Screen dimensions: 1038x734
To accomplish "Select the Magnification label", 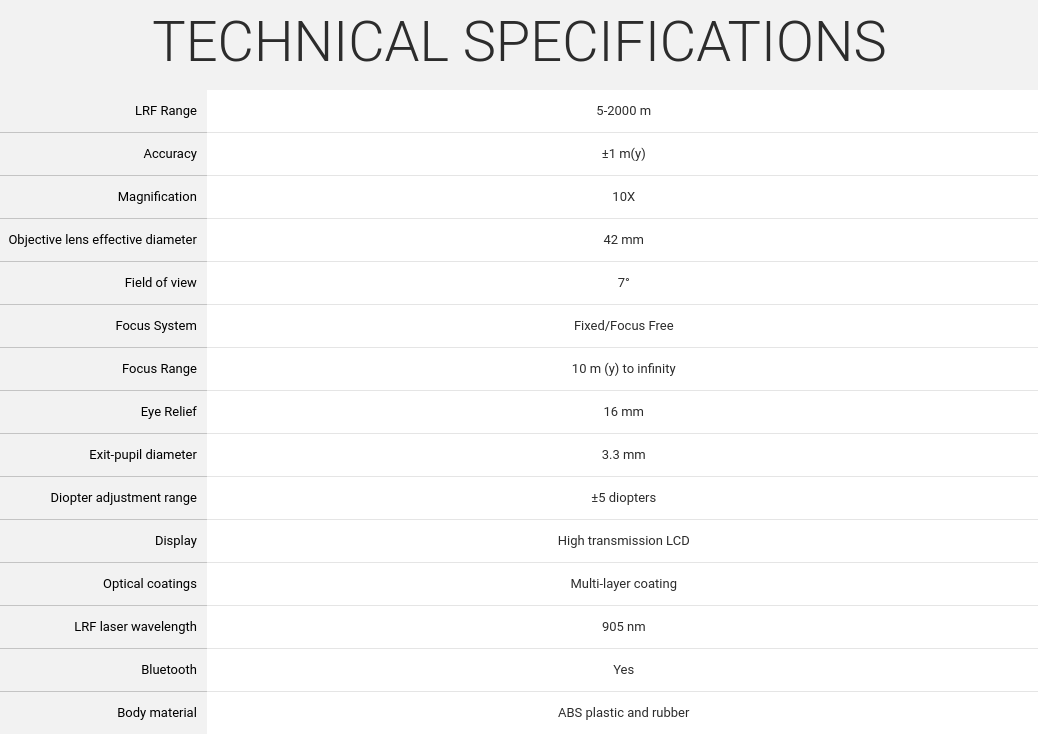I will click(157, 197).
